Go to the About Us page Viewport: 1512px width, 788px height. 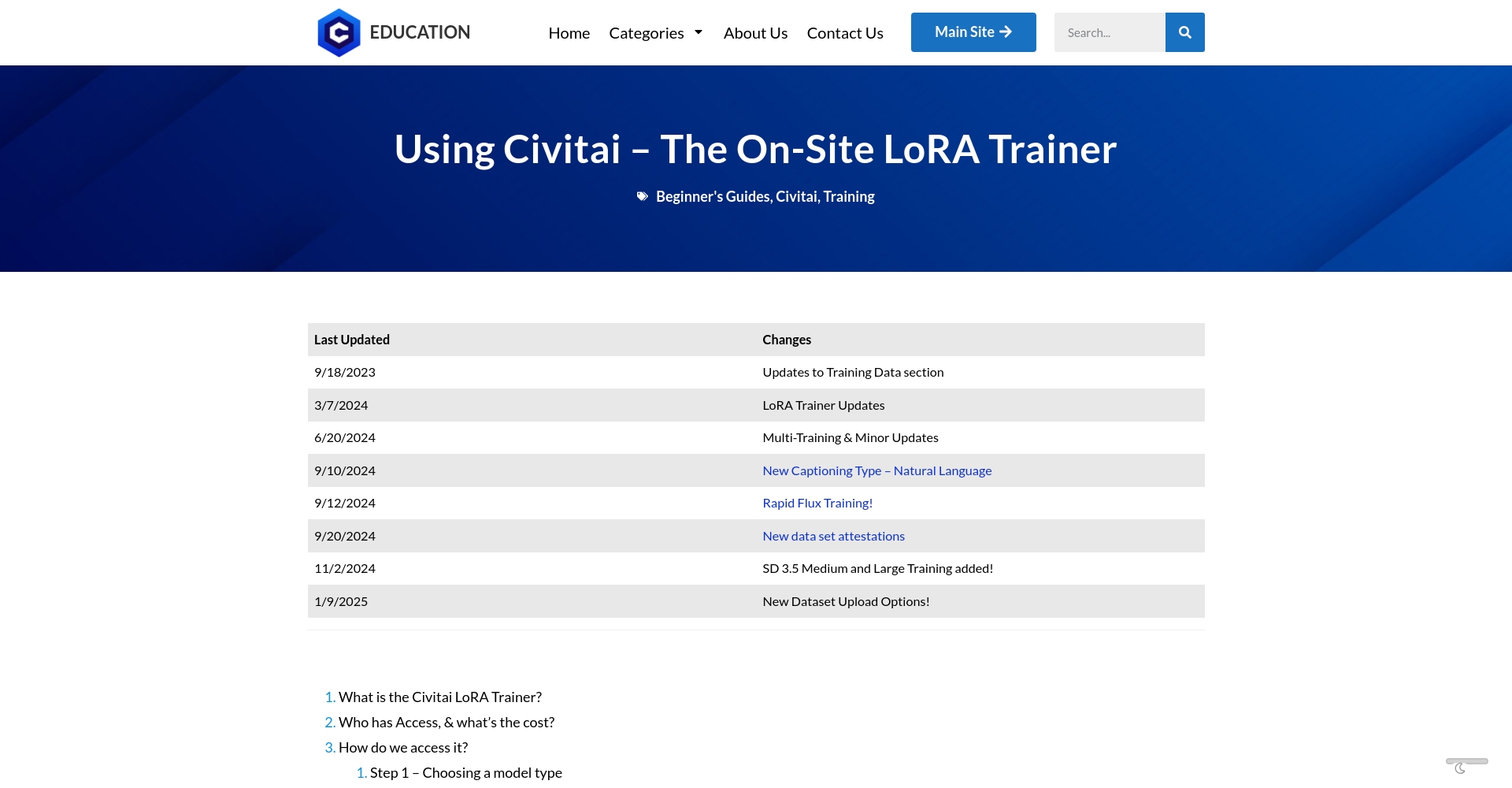click(x=755, y=33)
